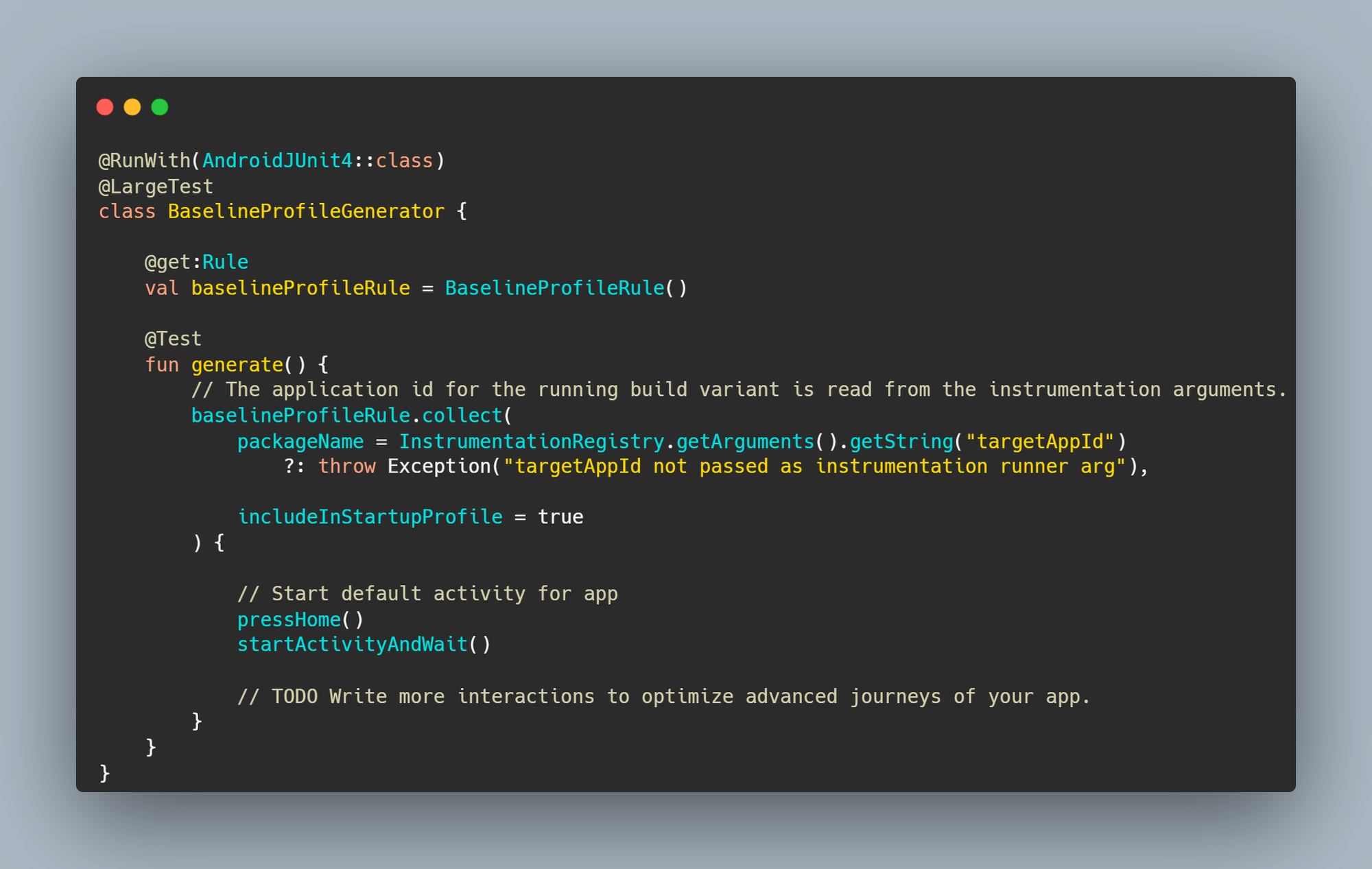
Task: Click the pressHome() call
Action: point(300,620)
